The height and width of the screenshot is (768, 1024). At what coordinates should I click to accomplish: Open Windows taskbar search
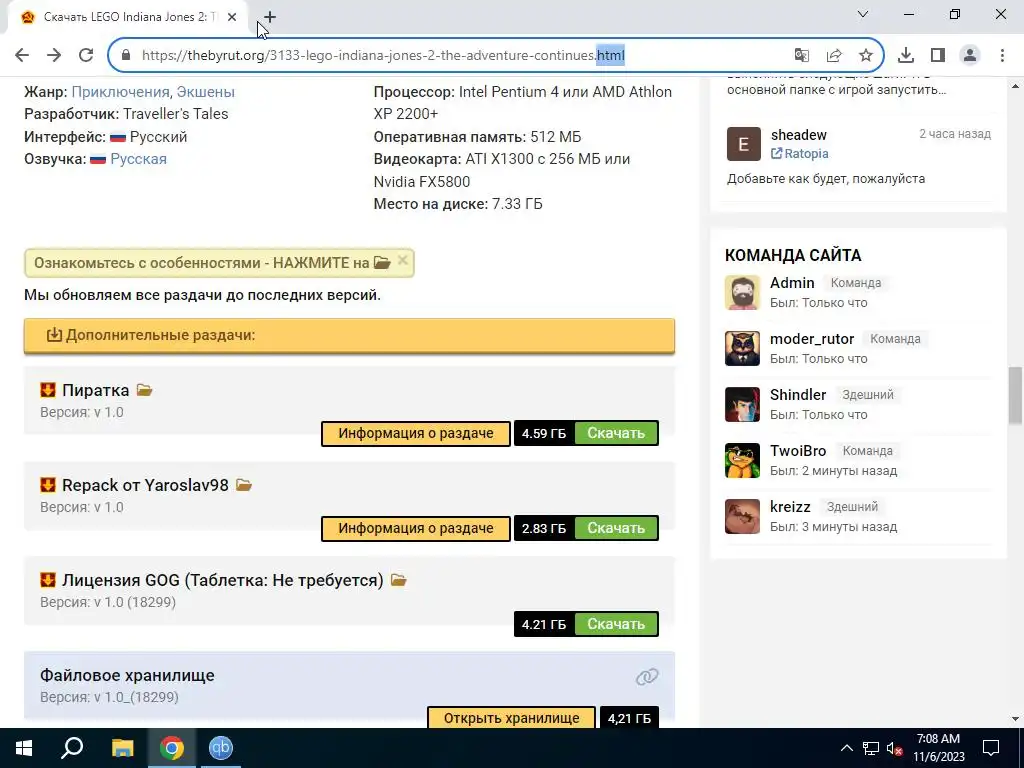[x=72, y=748]
